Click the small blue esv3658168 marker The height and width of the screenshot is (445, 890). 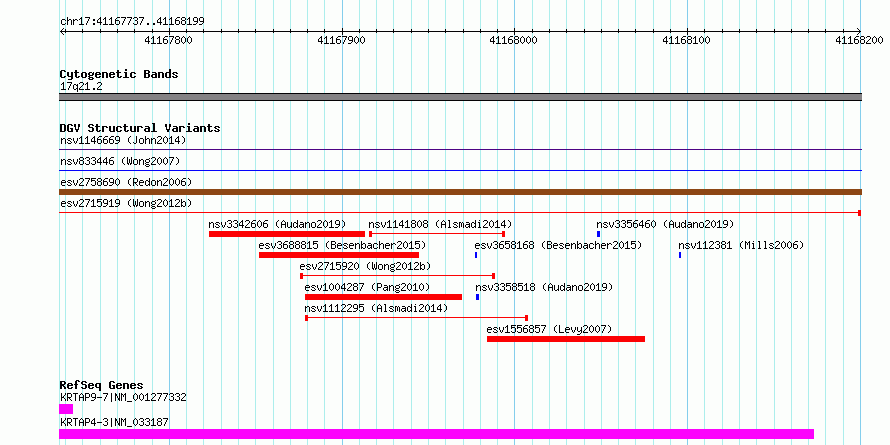click(476, 255)
